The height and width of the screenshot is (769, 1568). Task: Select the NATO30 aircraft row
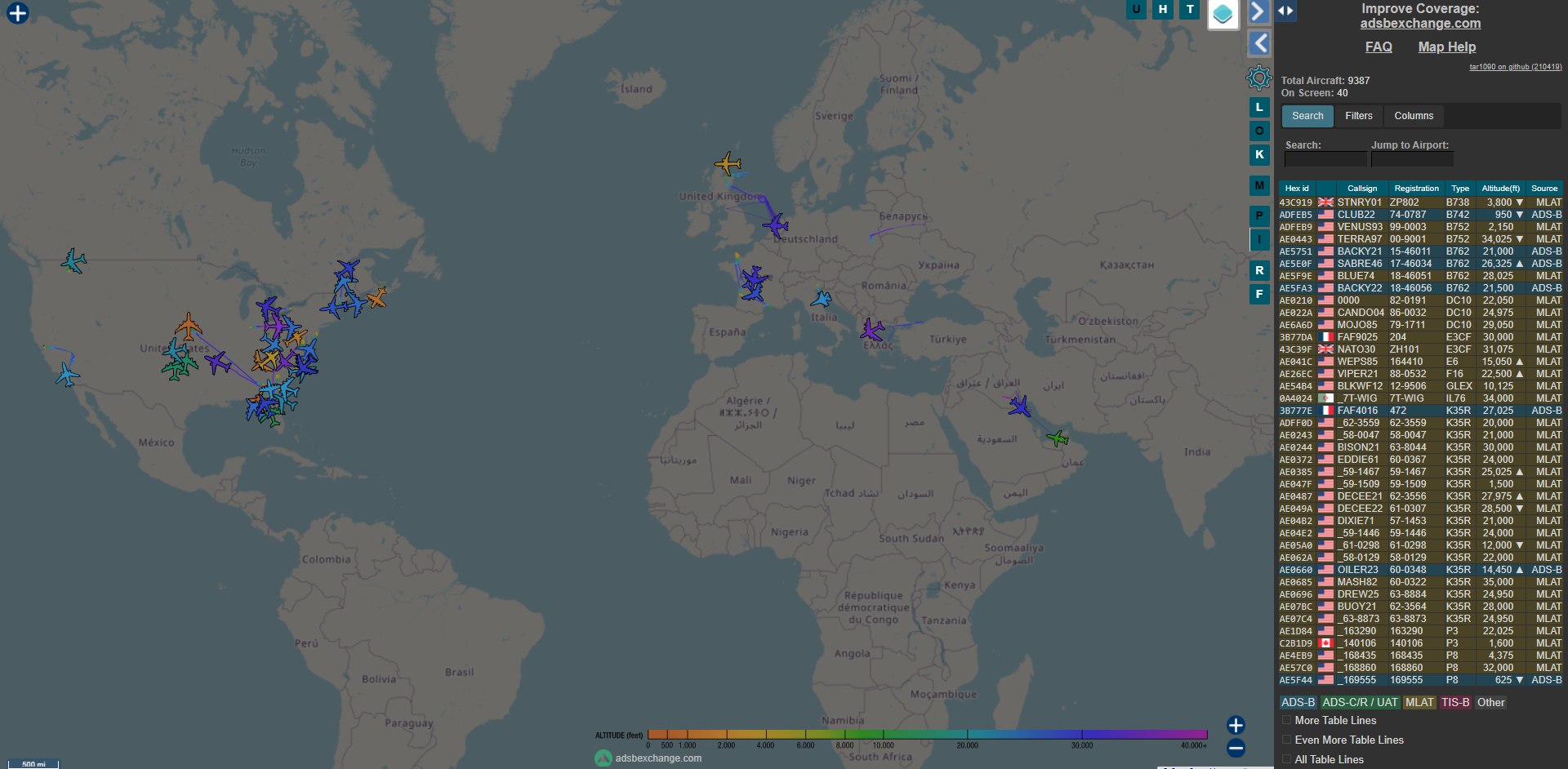pyautogui.click(x=1420, y=349)
